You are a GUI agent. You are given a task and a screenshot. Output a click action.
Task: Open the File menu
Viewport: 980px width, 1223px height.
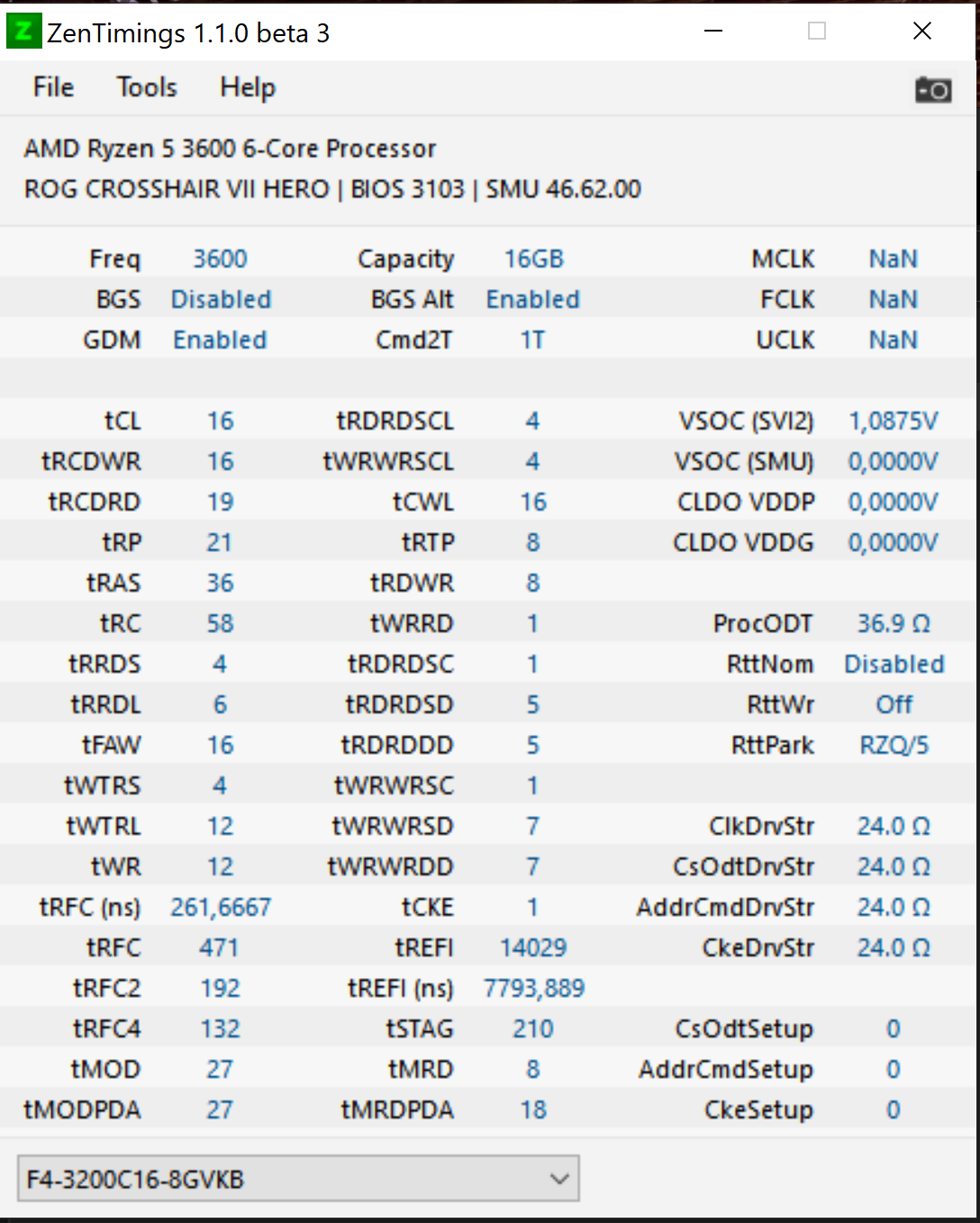53,87
